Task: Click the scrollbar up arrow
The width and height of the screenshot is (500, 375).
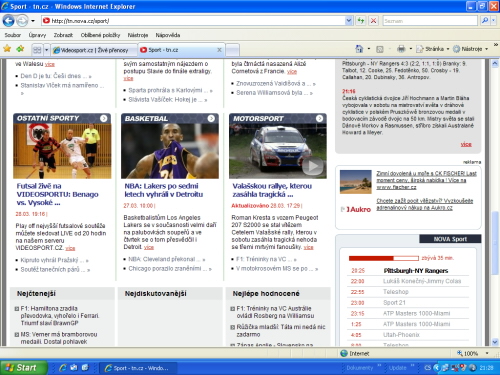Action: tap(495, 63)
